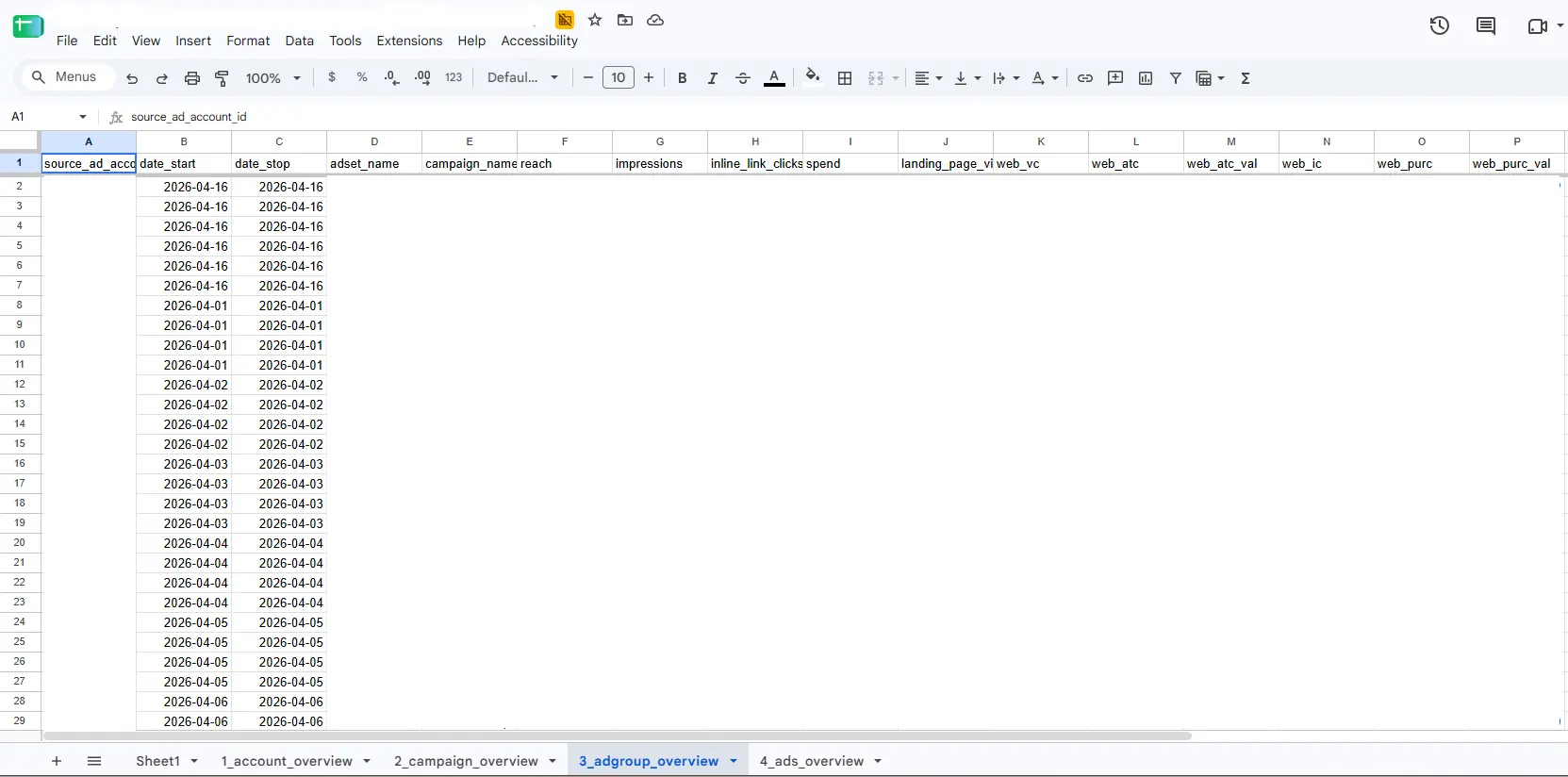Star this document
Screen dimensions: 1568x777
595,20
